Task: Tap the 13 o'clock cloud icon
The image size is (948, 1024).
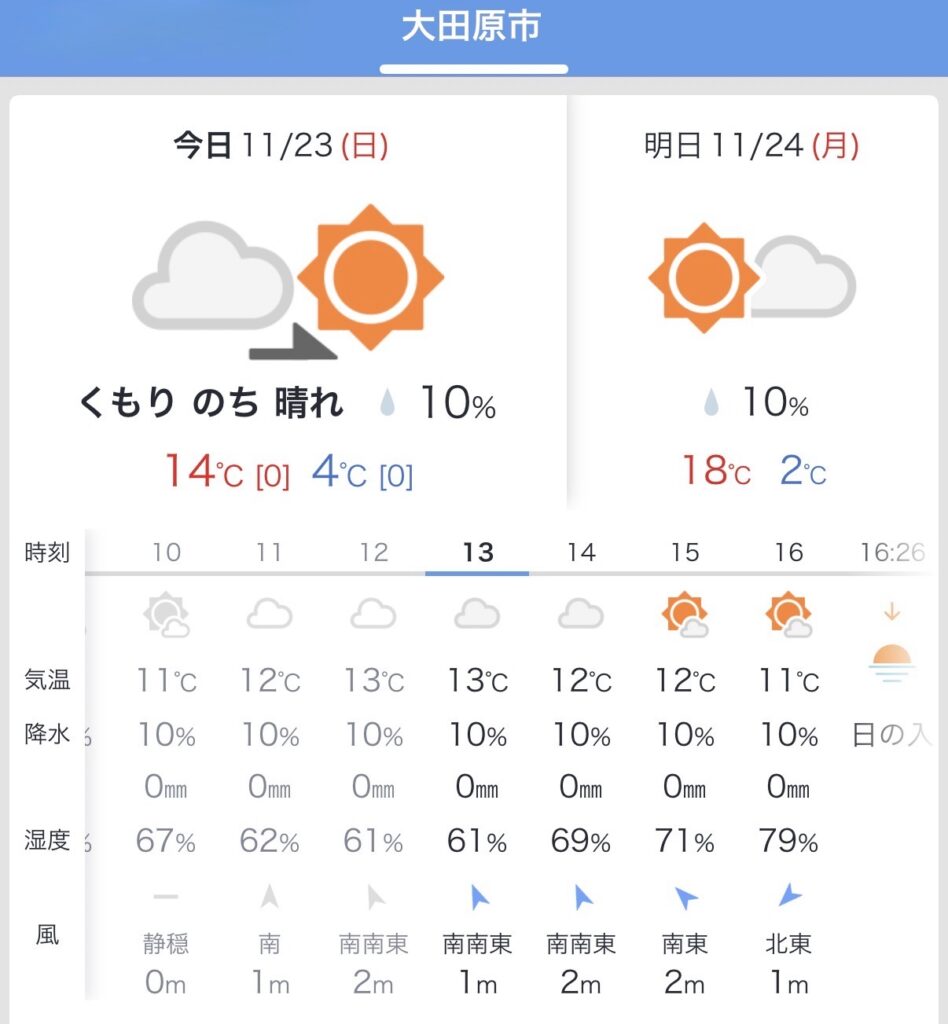Action: (x=478, y=614)
